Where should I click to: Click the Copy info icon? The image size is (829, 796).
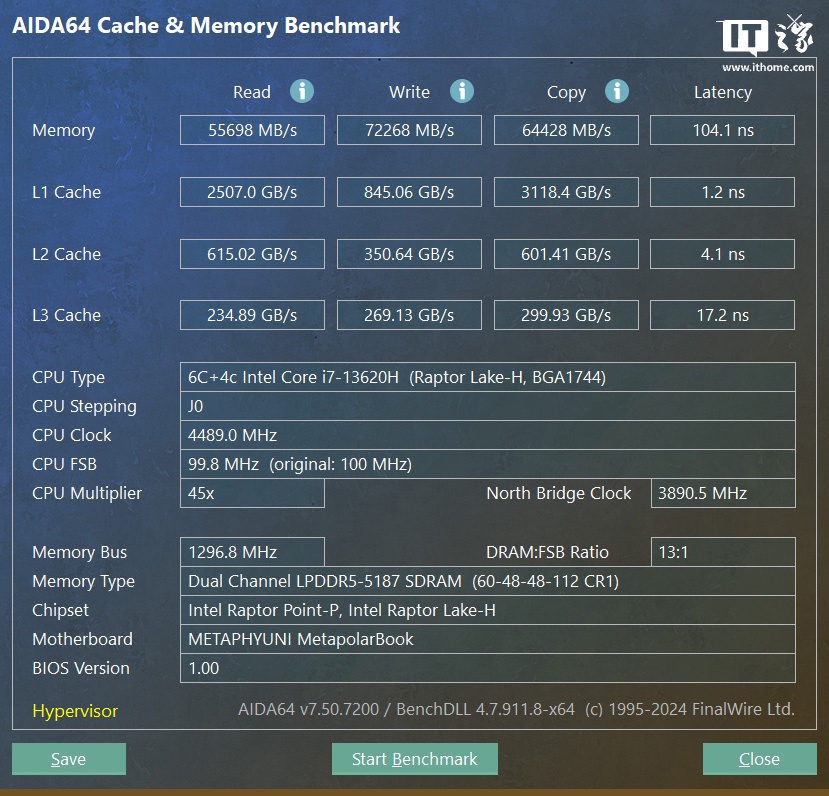616,91
